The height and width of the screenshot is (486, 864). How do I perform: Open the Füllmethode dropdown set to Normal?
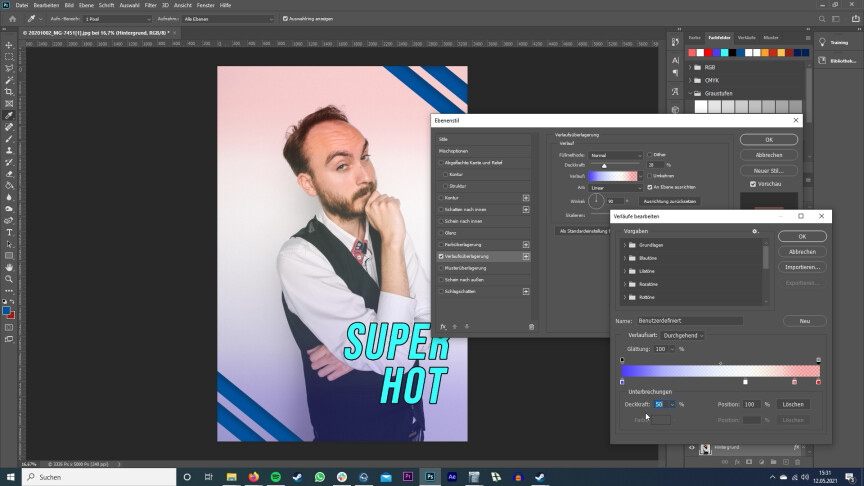[x=615, y=155]
